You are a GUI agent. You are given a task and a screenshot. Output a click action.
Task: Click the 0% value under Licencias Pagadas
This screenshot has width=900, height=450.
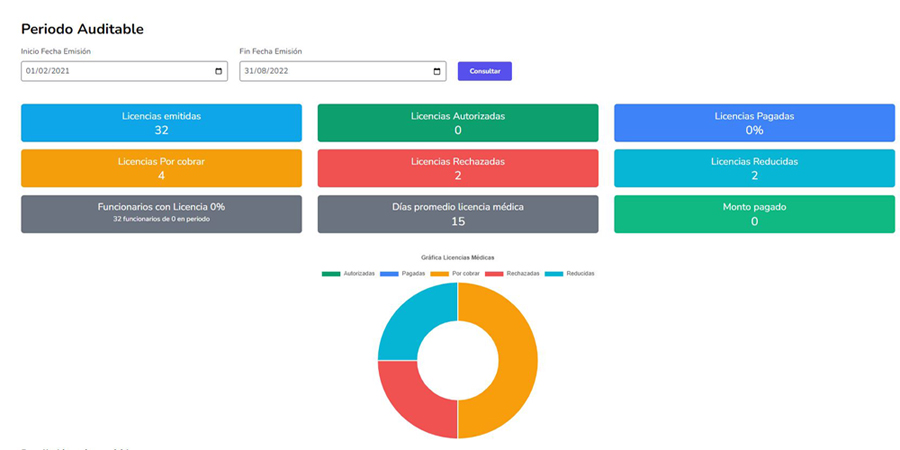click(754, 130)
